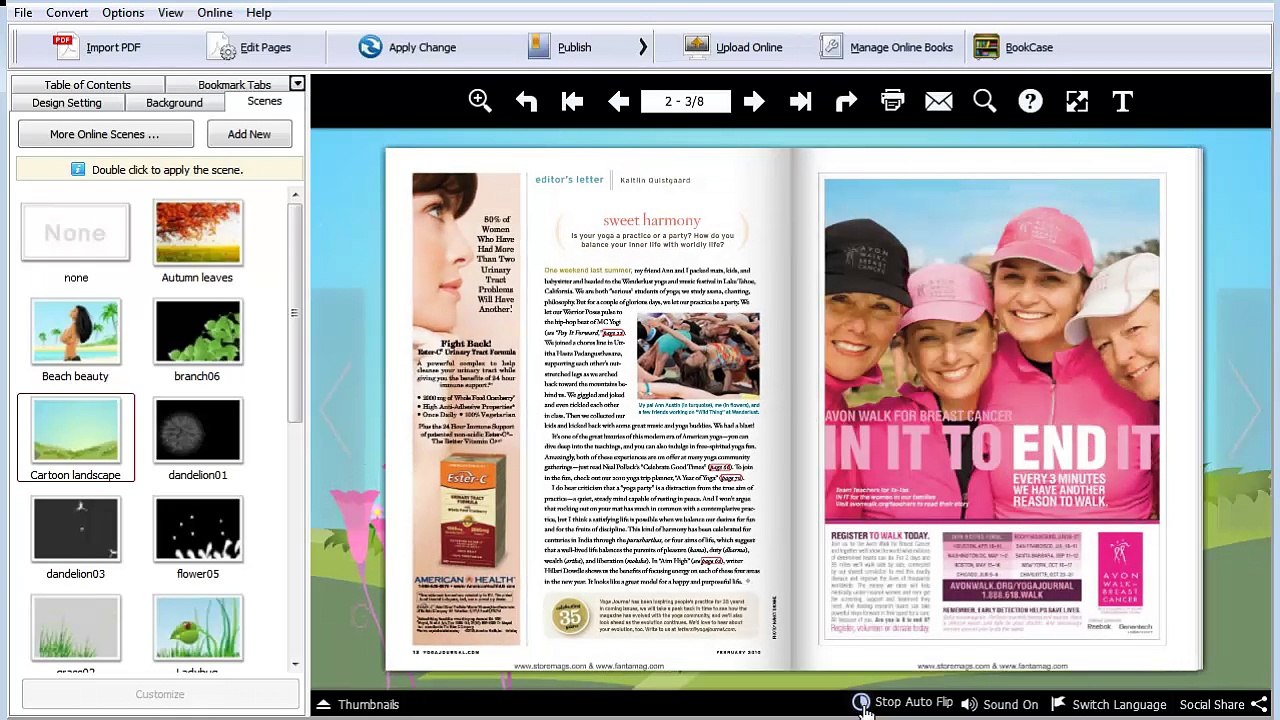Enter fullscreen mode
1280x720 pixels.
click(1076, 101)
